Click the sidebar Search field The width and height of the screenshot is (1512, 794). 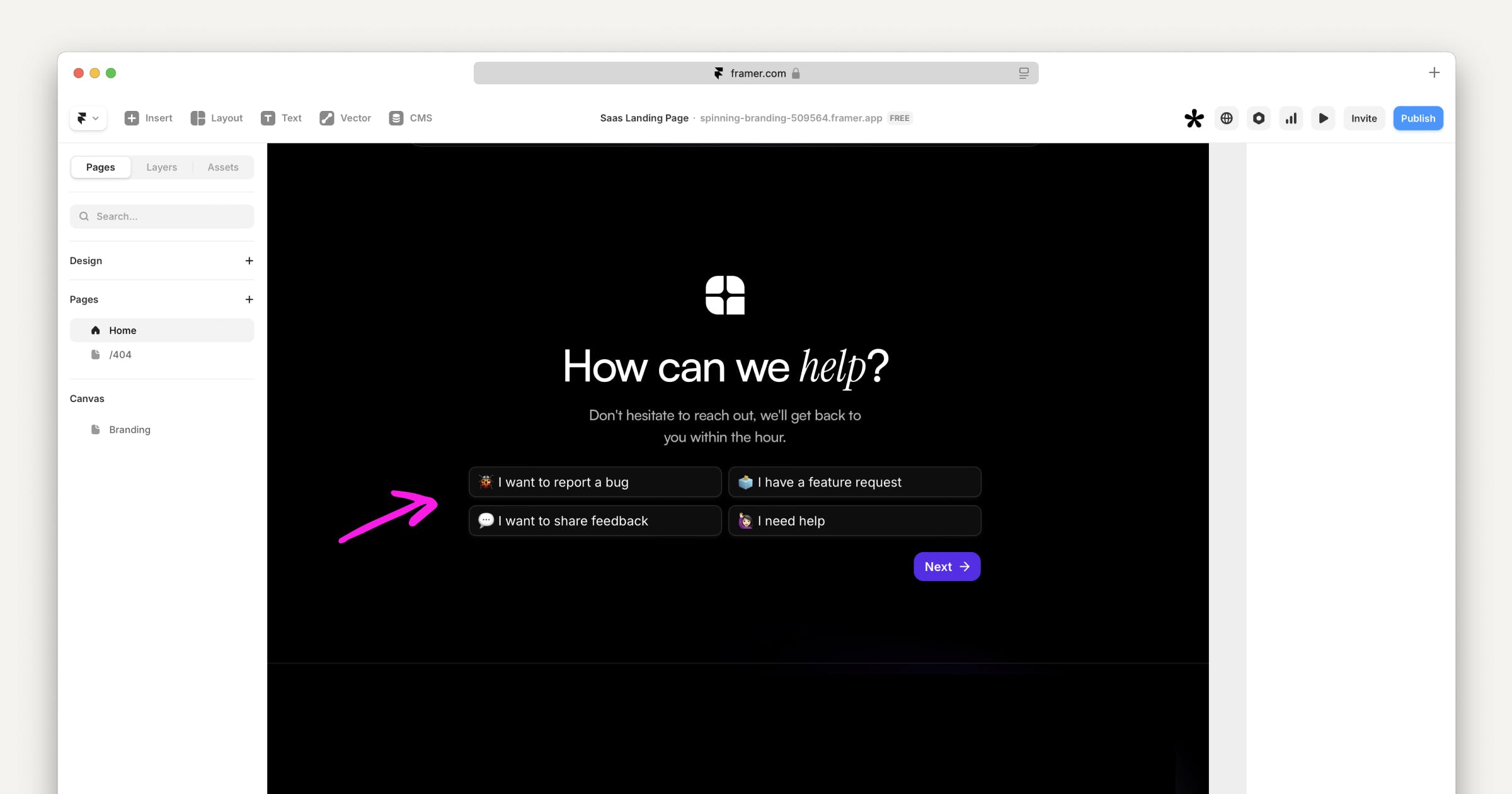pos(162,216)
